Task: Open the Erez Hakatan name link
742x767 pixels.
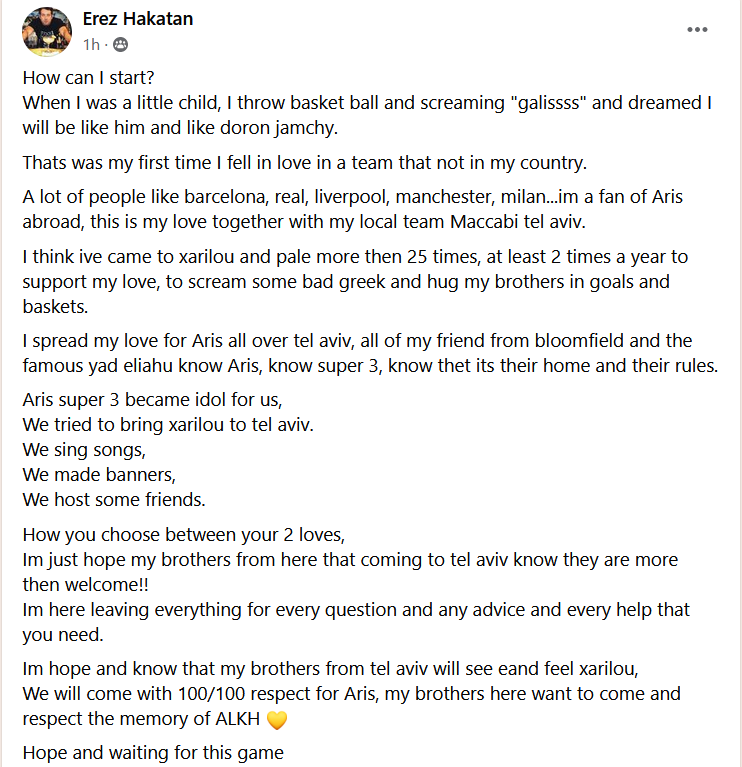Action: (138, 19)
